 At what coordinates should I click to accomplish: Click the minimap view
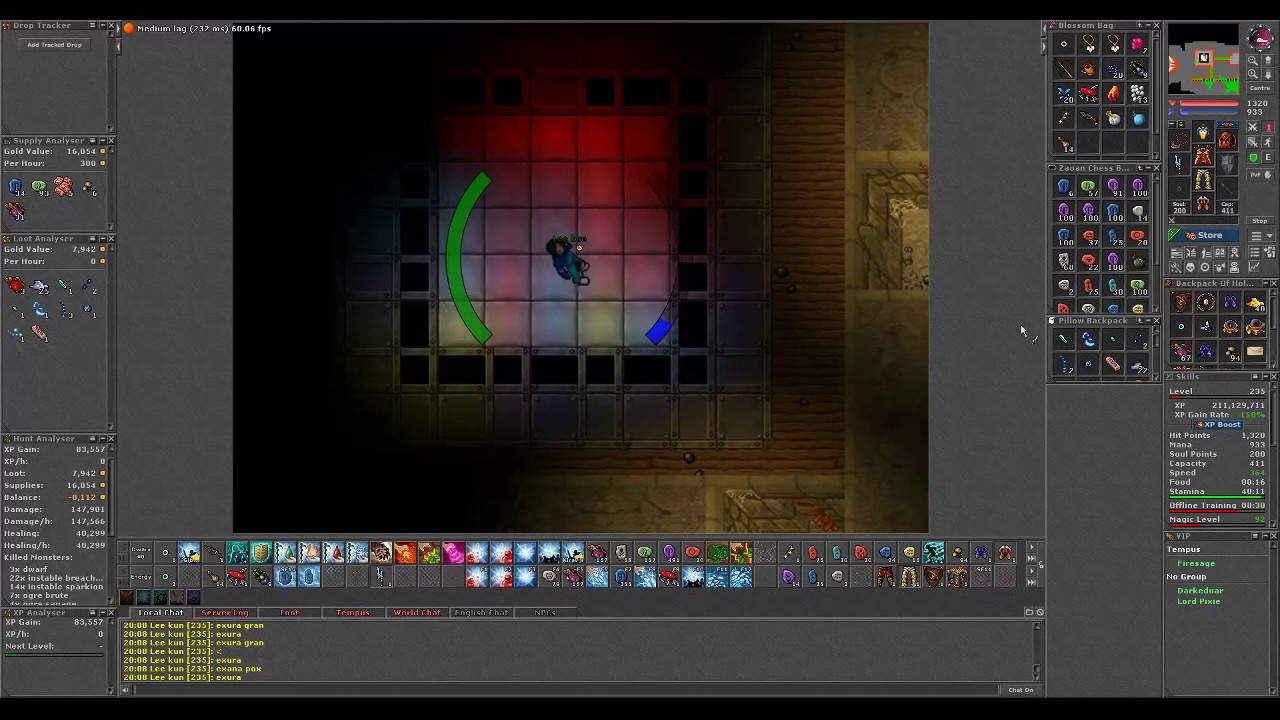(x=1204, y=59)
